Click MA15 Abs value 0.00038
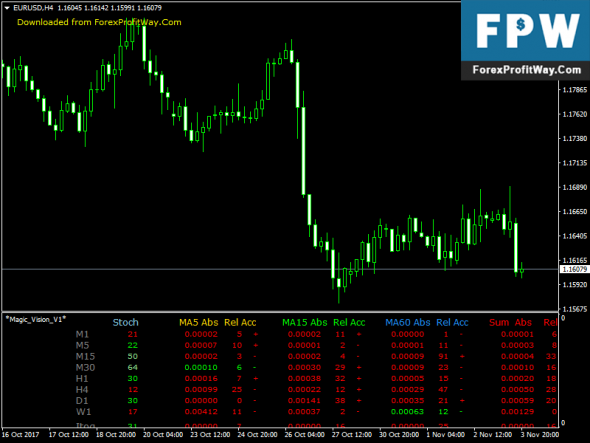This screenshot has width=590, height=443. pyautogui.click(x=304, y=379)
